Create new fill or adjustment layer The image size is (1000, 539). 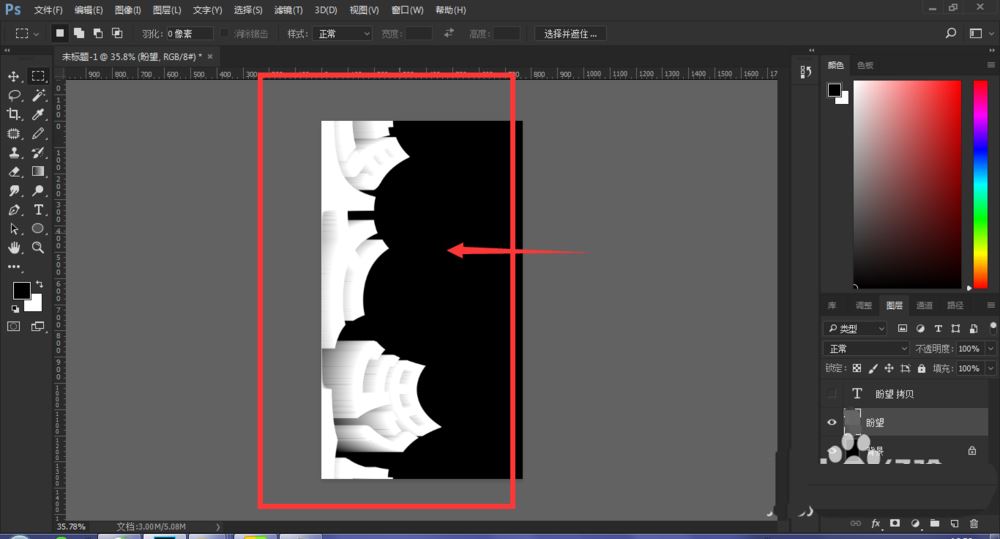pyautogui.click(x=915, y=523)
